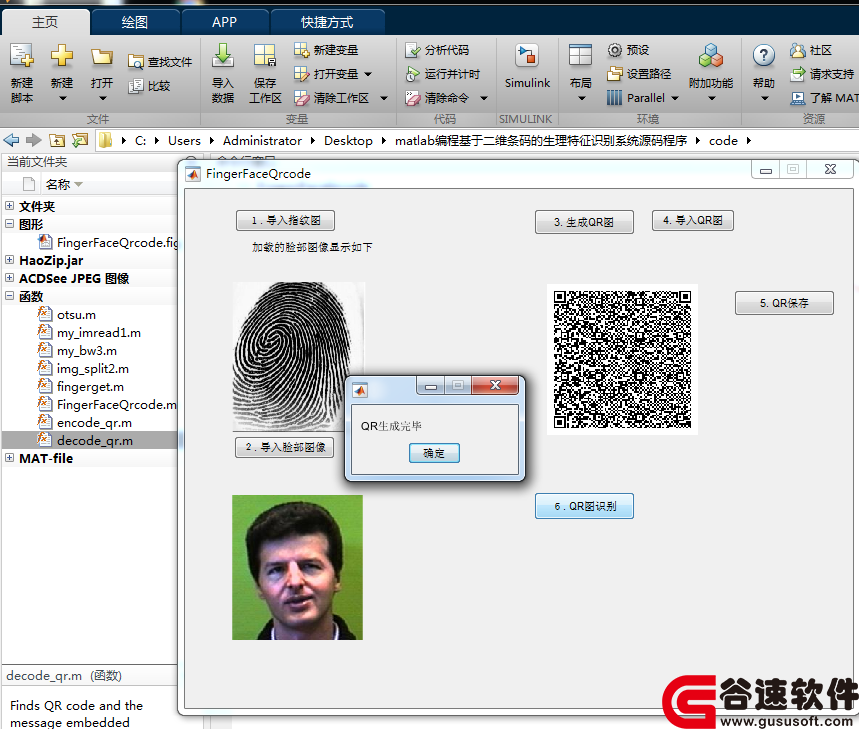
Task: Click the Save Workspace (保存工作区) icon
Action: 265,56
